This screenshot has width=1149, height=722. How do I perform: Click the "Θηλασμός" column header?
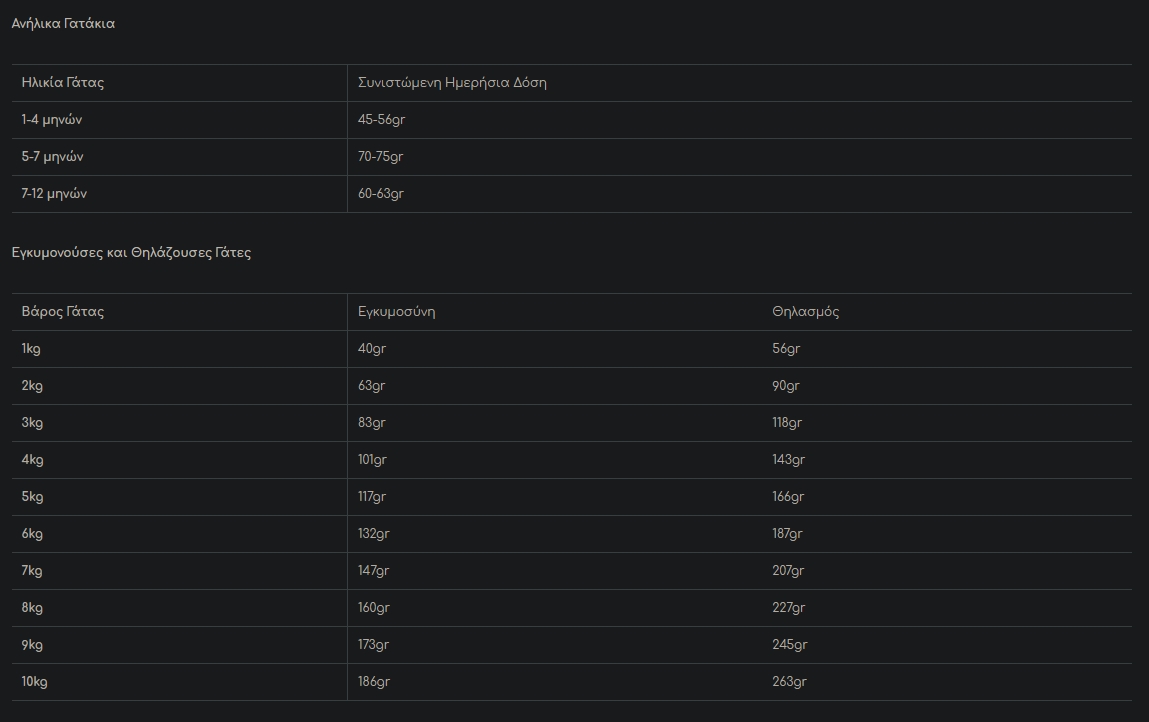coord(806,312)
